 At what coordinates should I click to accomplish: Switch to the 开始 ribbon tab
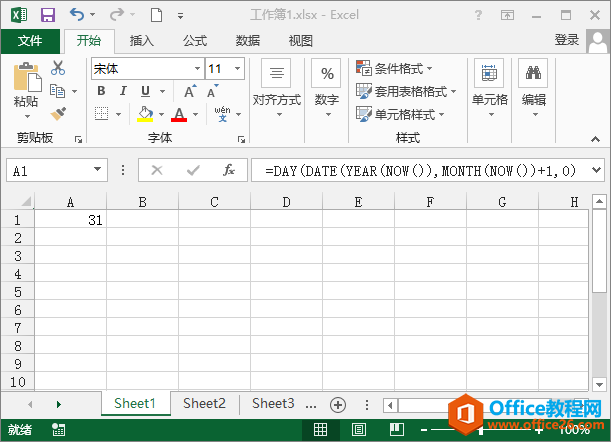tap(89, 41)
